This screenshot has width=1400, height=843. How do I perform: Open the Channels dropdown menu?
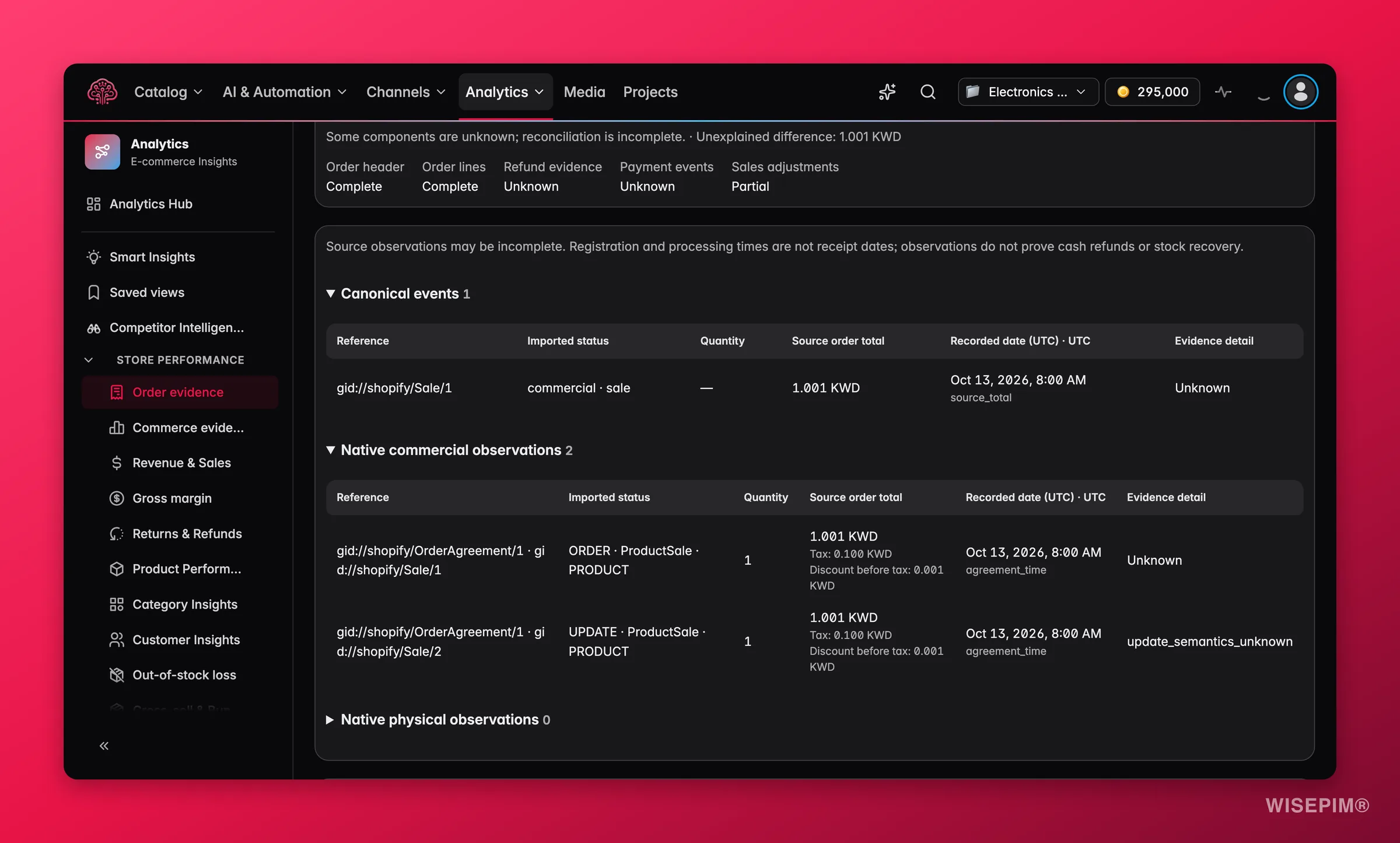click(x=405, y=92)
